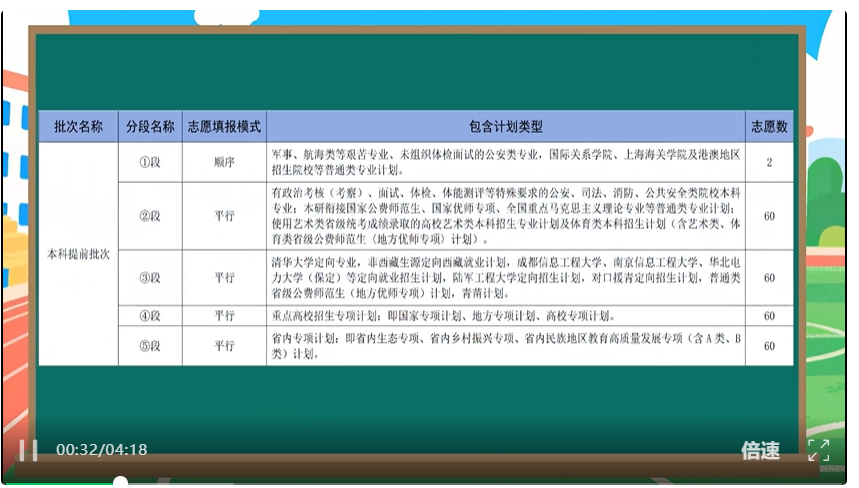
Task: Click 60 in the ④段 row
Action: coord(769,315)
